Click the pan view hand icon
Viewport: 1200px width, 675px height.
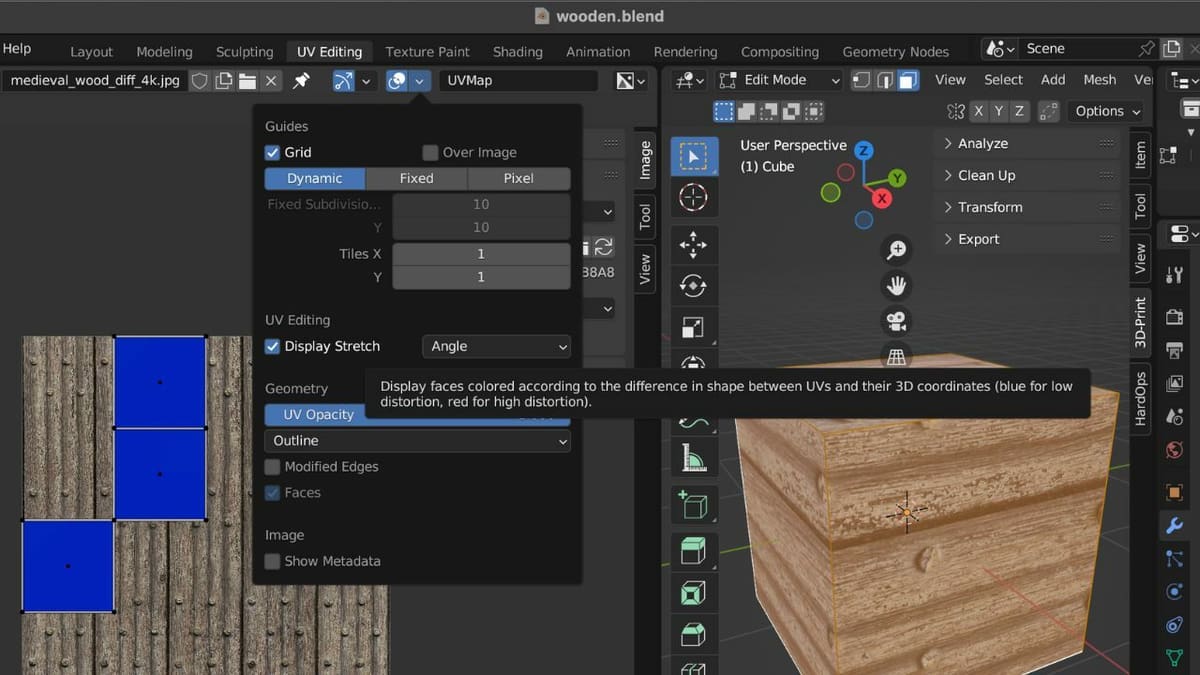(x=896, y=286)
